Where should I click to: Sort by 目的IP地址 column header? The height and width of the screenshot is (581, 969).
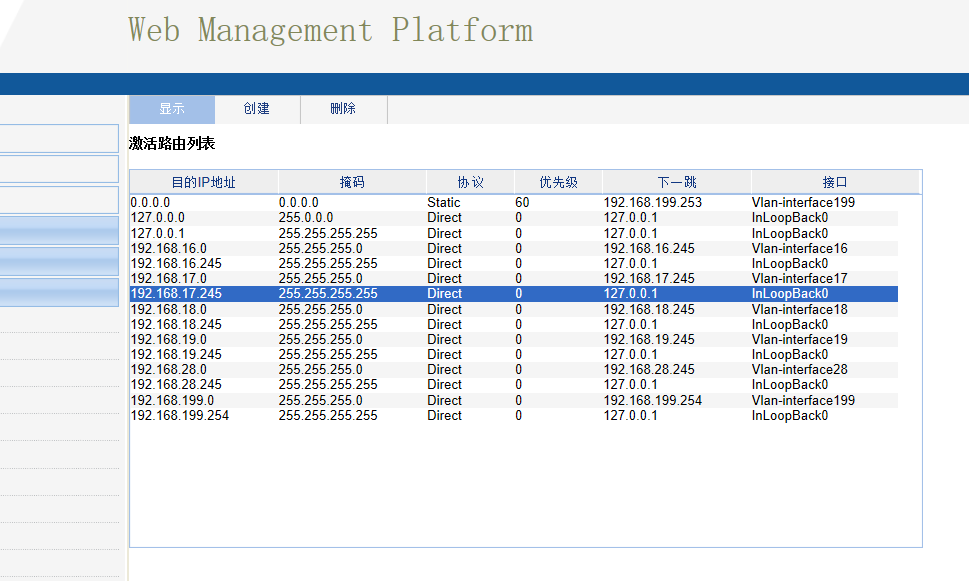(203, 182)
